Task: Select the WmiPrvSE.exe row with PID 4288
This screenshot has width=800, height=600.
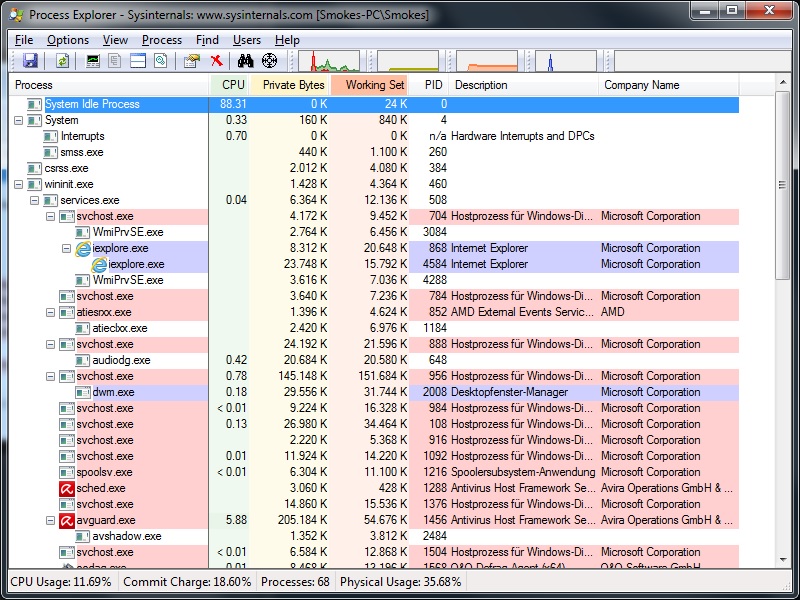Action: click(374, 280)
